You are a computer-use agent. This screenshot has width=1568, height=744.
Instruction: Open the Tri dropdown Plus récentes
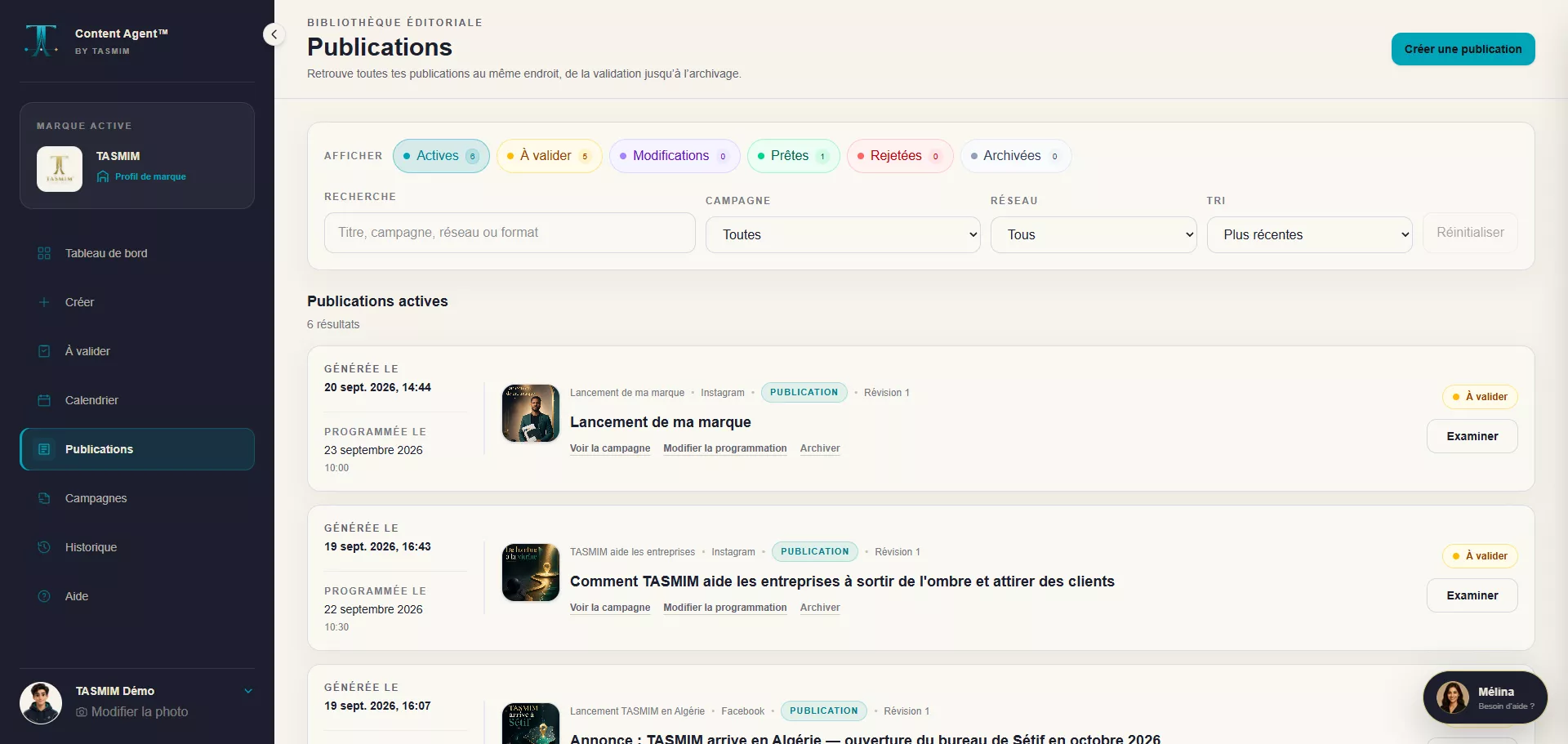[x=1309, y=234]
